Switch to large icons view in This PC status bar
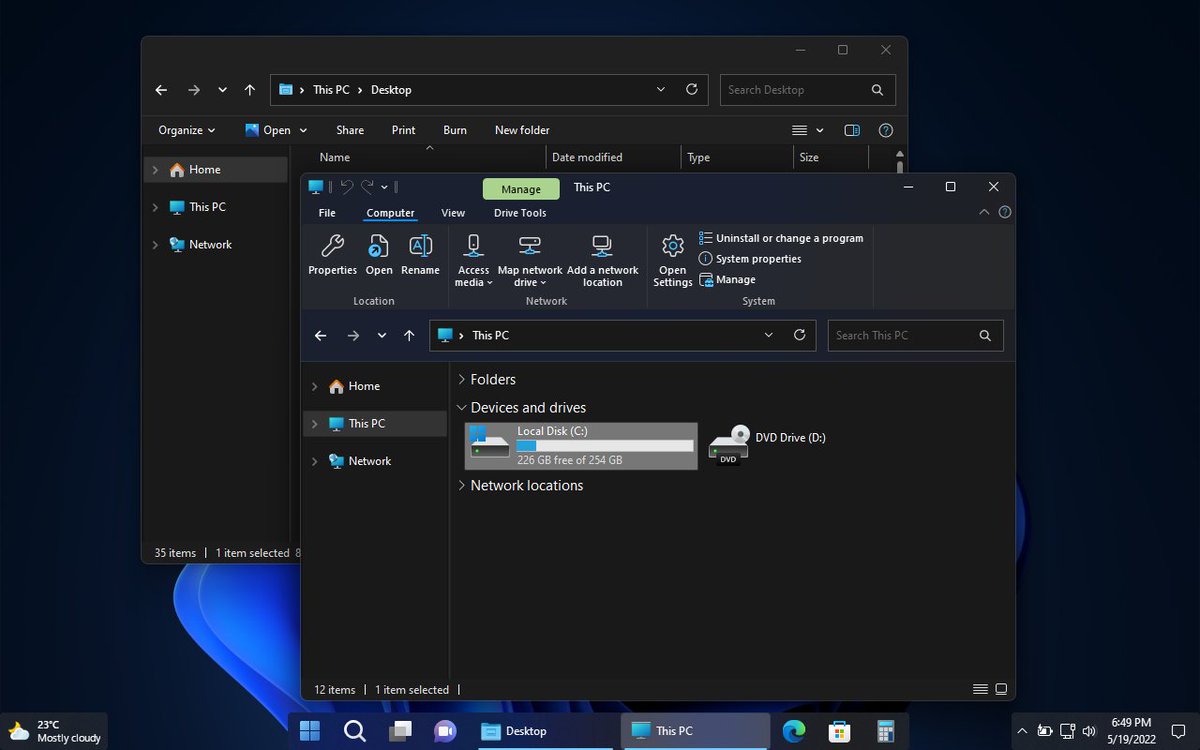 [x=1001, y=690]
